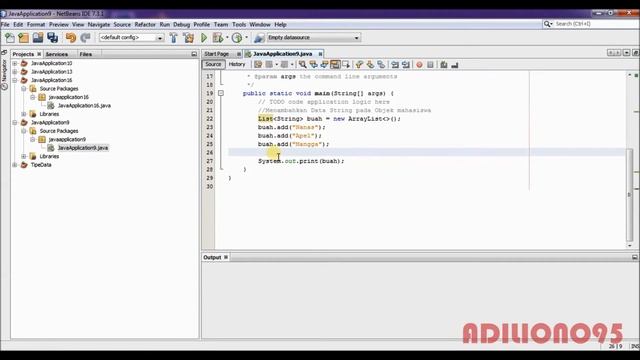This screenshot has height=360, width=640.
Task: Open the Refactor menu
Action: tap(145, 24)
